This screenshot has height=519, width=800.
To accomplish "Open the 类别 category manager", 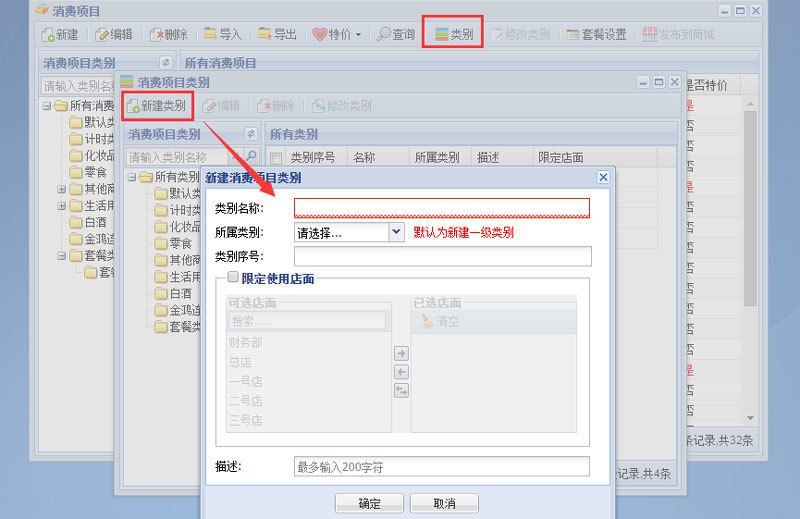I will 454,35.
